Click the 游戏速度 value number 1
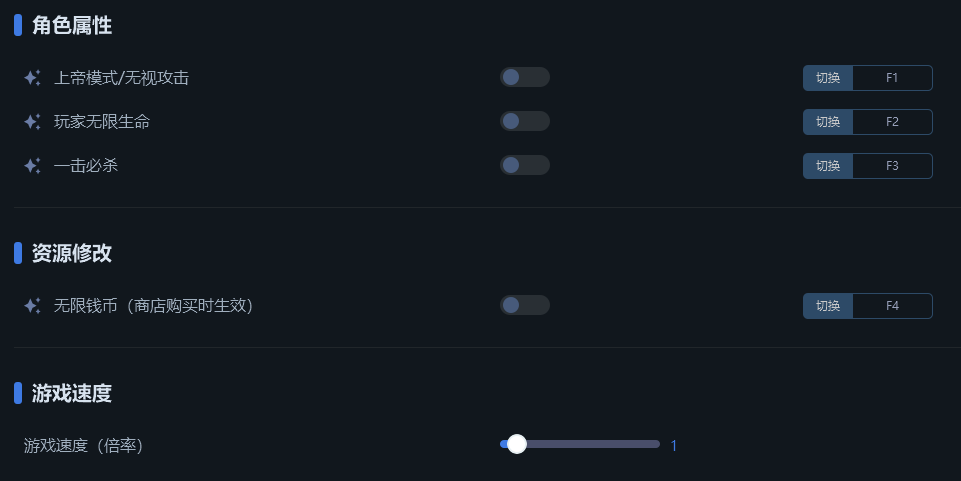 pos(674,445)
